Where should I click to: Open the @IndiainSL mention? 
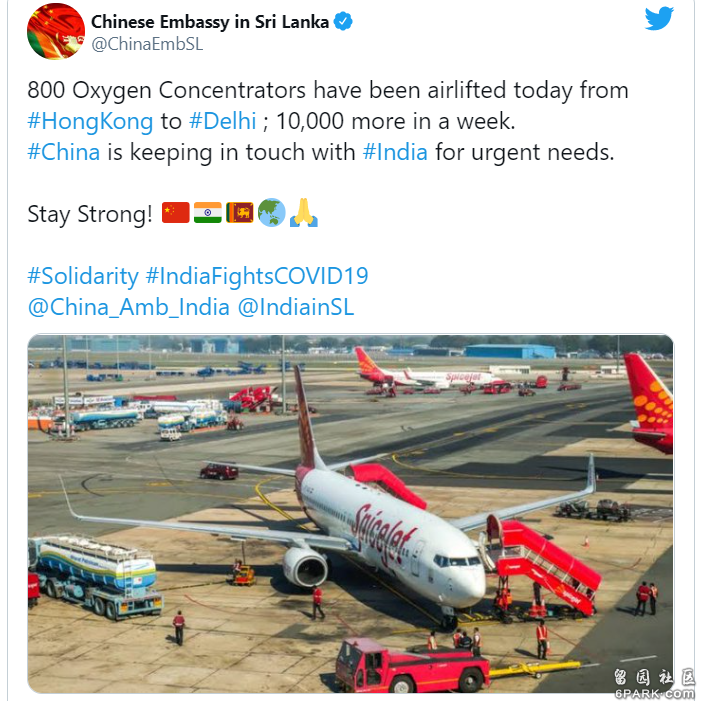coord(296,307)
